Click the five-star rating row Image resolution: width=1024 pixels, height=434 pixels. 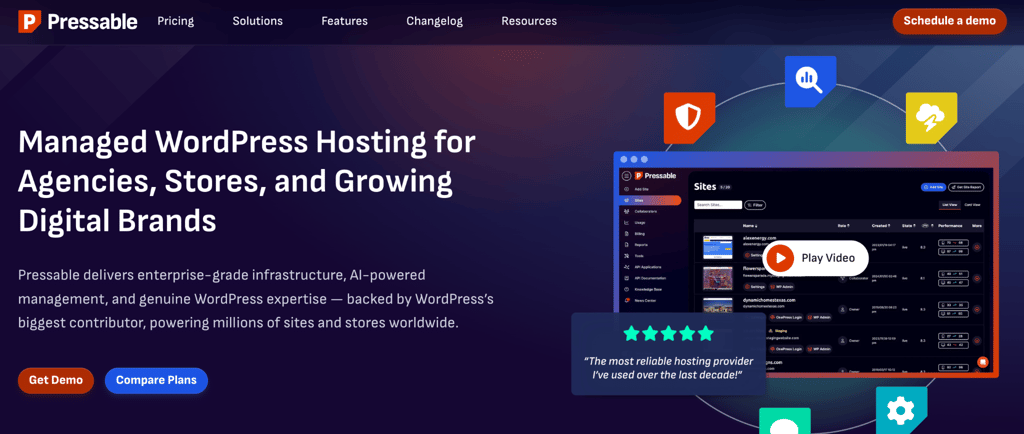(668, 333)
